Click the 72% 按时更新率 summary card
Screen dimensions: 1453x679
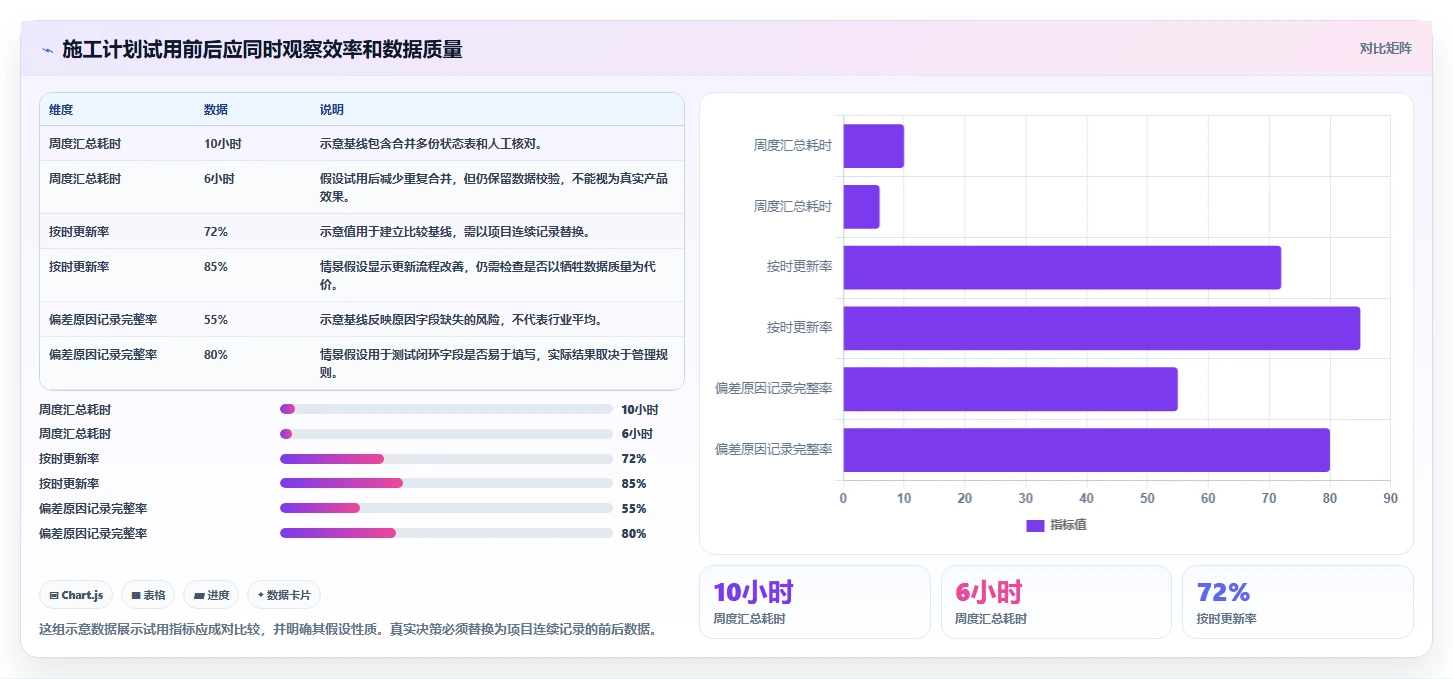[1298, 602]
